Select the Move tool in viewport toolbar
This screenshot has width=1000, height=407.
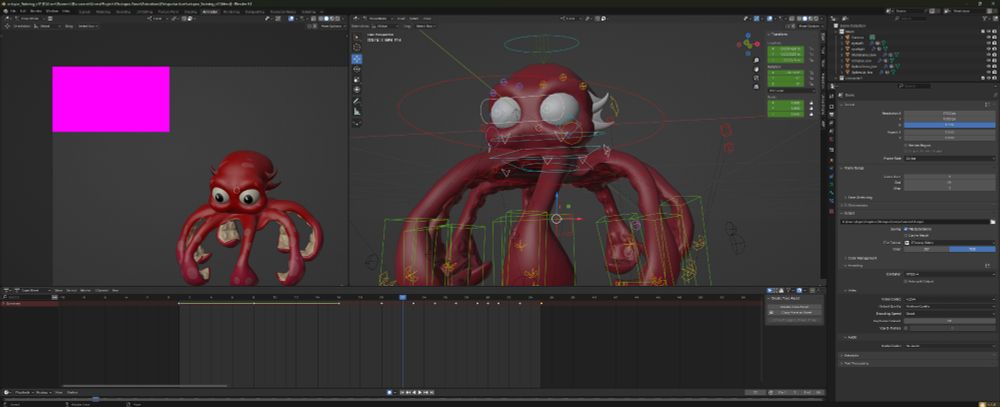(x=357, y=59)
